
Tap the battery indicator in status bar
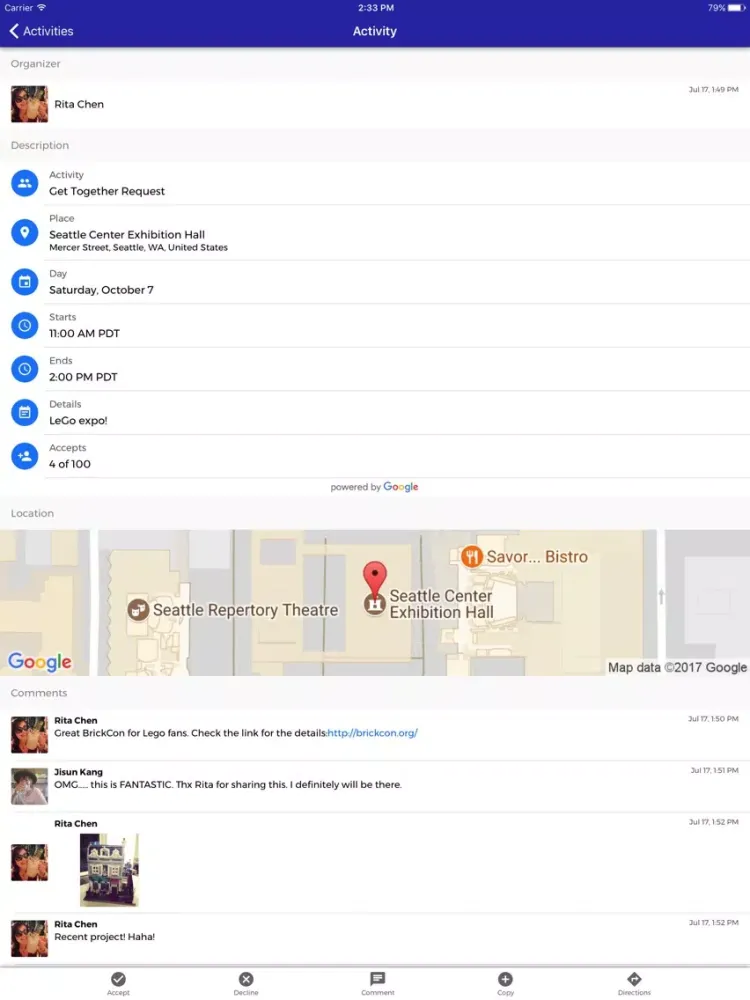(734, 8)
